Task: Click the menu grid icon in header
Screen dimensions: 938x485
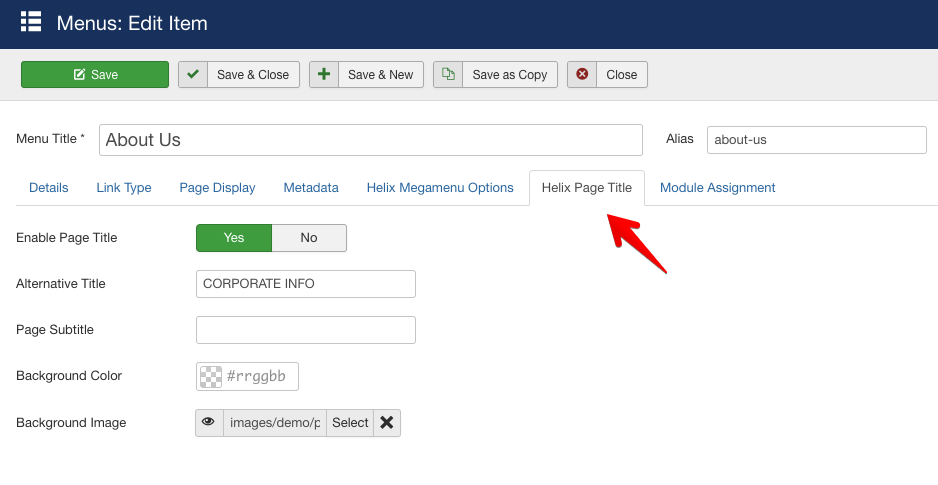Action: [x=31, y=22]
